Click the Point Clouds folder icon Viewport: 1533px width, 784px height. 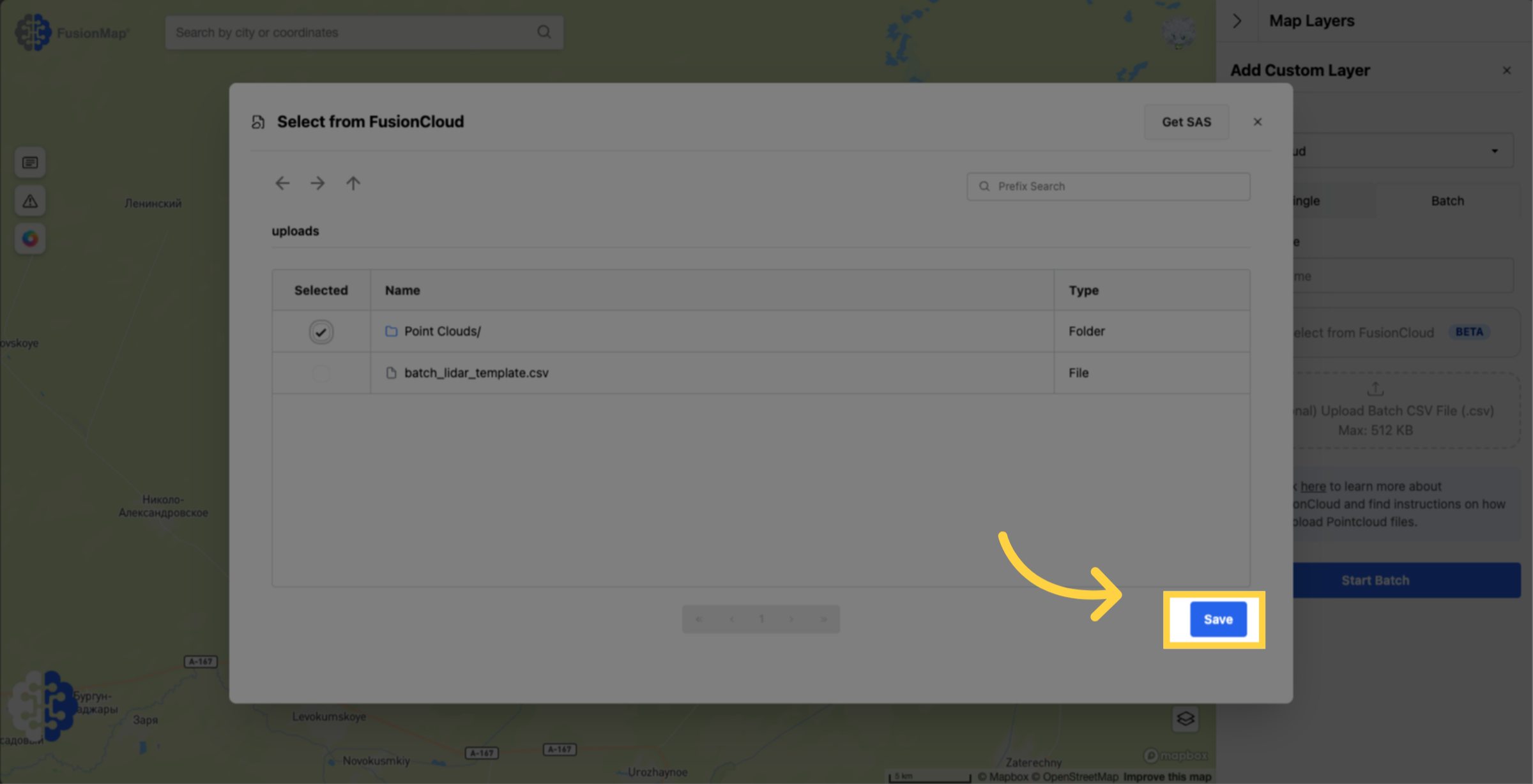392,331
